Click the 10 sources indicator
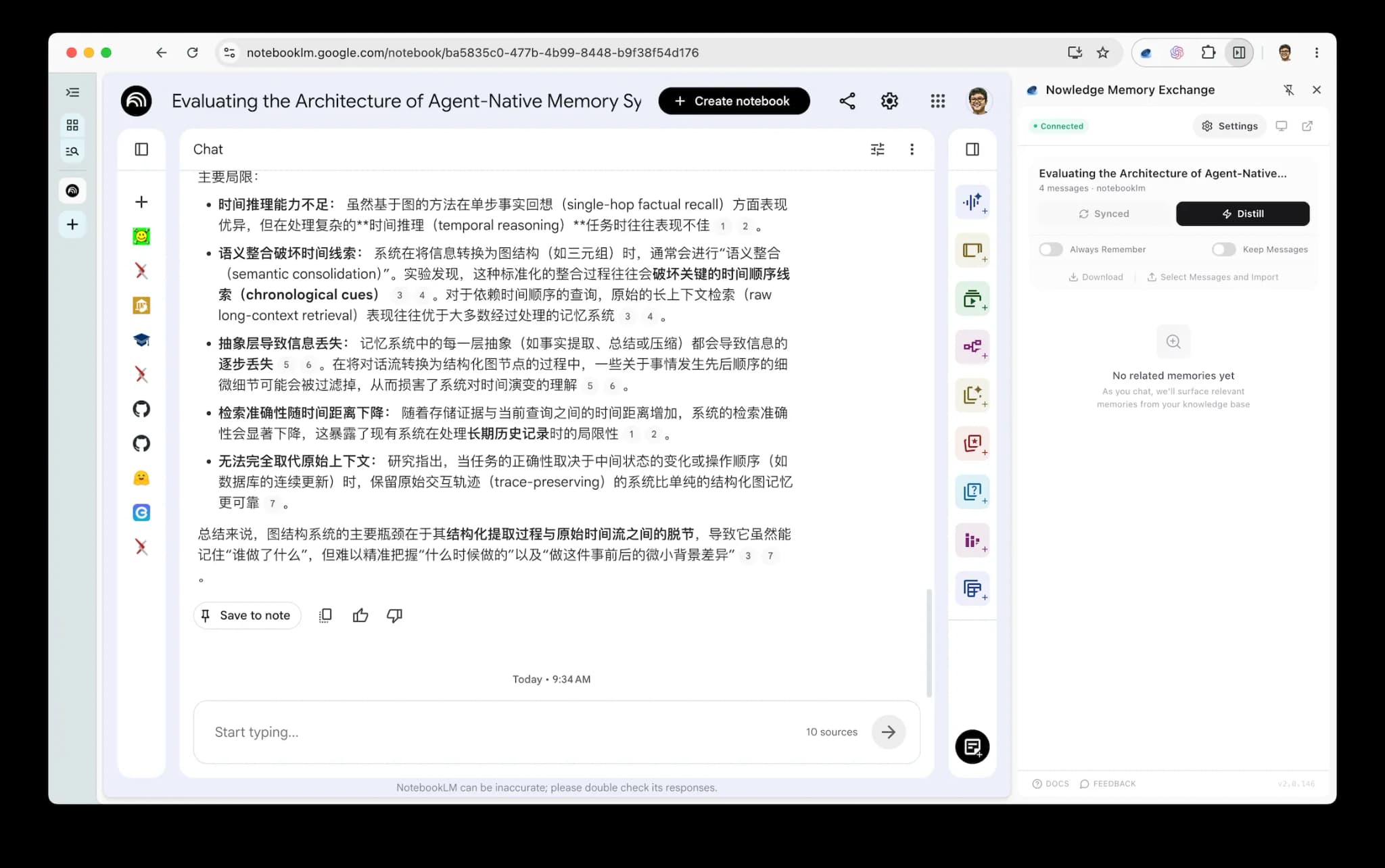The height and width of the screenshot is (868, 1385). pyautogui.click(x=831, y=732)
